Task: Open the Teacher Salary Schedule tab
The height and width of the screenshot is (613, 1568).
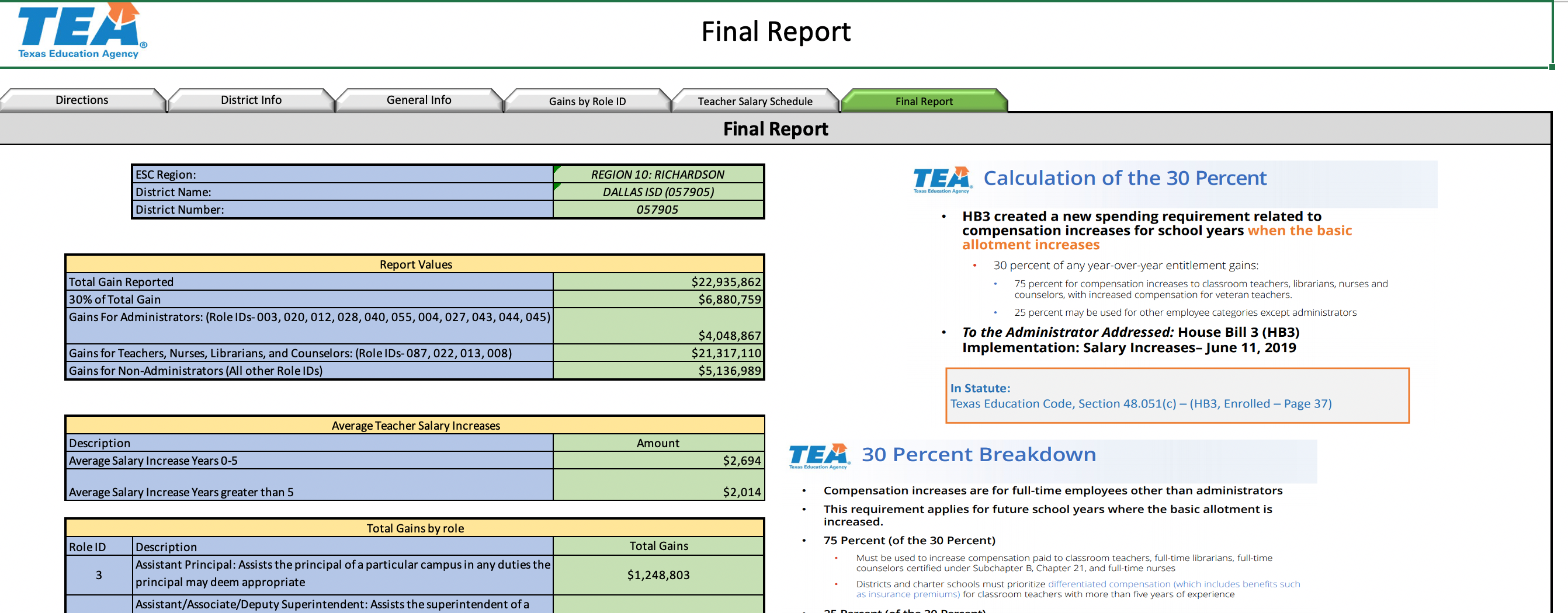Action: coord(755,101)
